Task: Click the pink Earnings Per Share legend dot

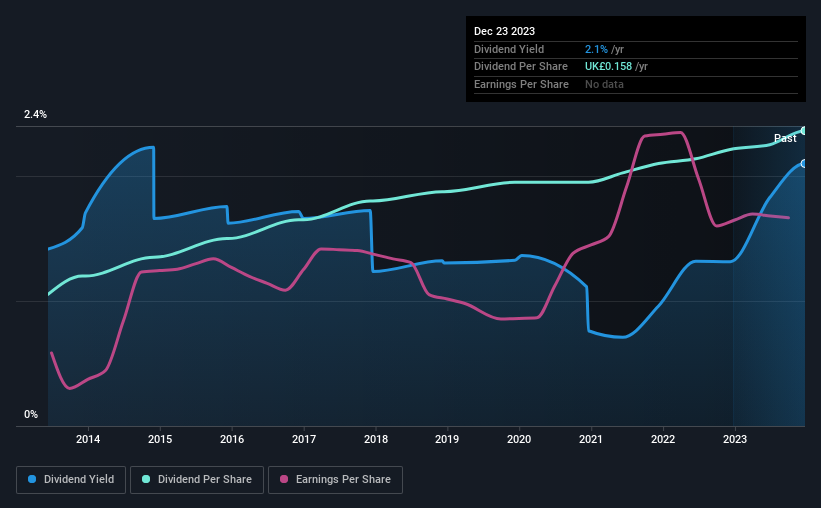Action: click(x=284, y=479)
